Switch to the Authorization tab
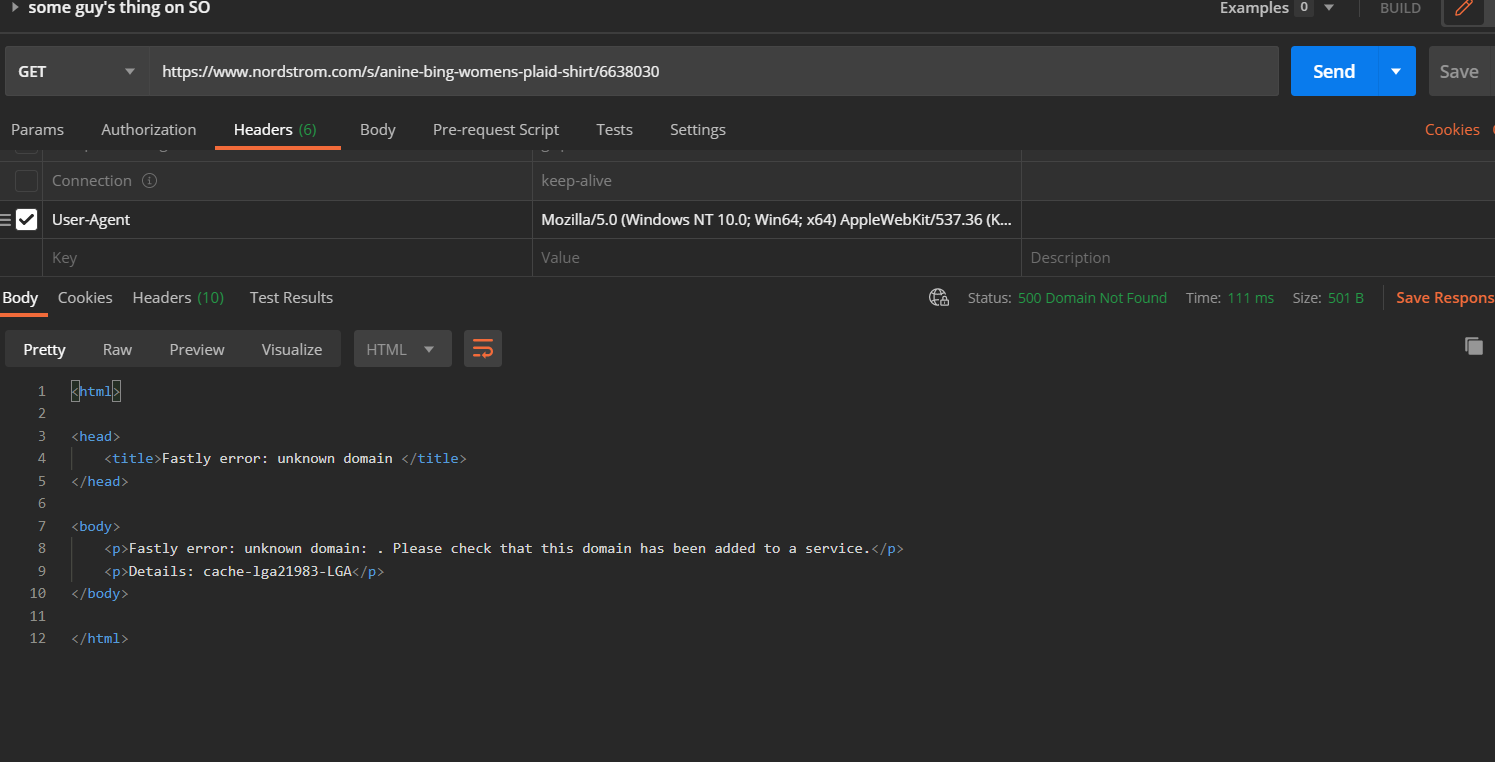The height and width of the screenshot is (762, 1495). click(x=149, y=129)
